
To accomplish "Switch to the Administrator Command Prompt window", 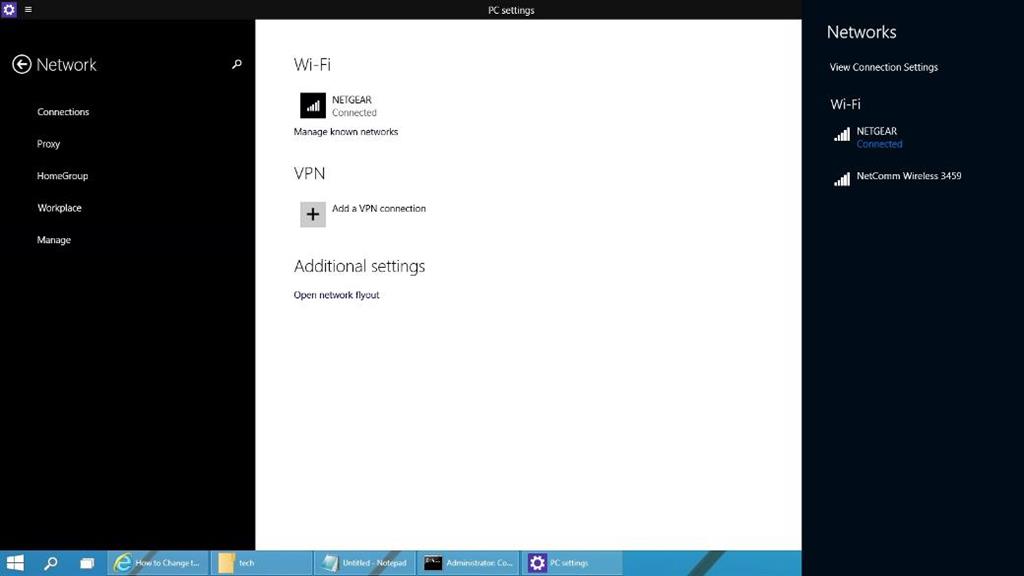I will (x=468, y=563).
